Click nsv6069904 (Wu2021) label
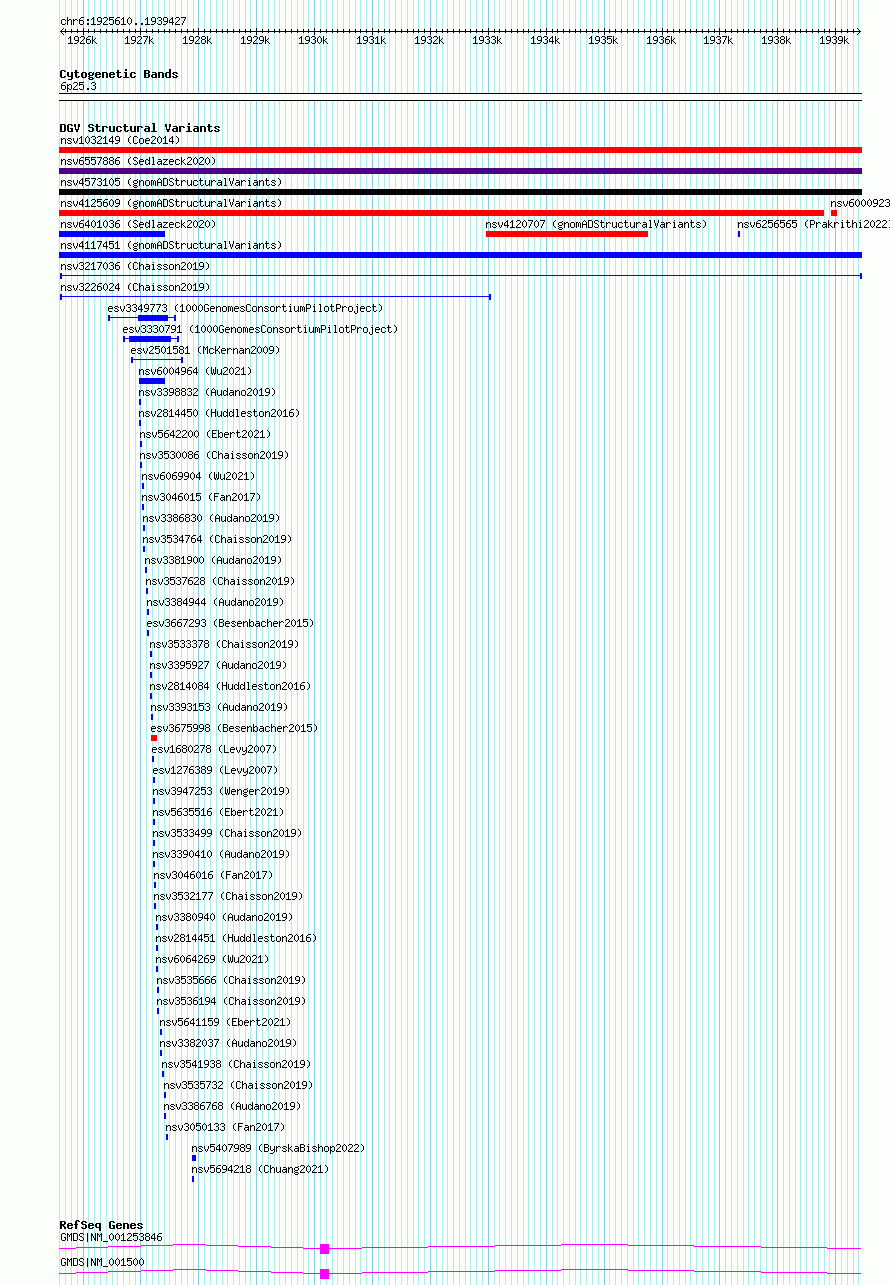This screenshot has height=1285, width=890. [198, 476]
